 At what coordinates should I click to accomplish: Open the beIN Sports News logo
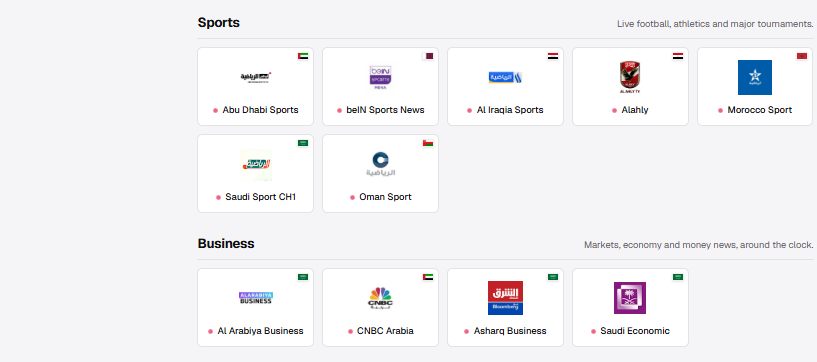[380, 78]
